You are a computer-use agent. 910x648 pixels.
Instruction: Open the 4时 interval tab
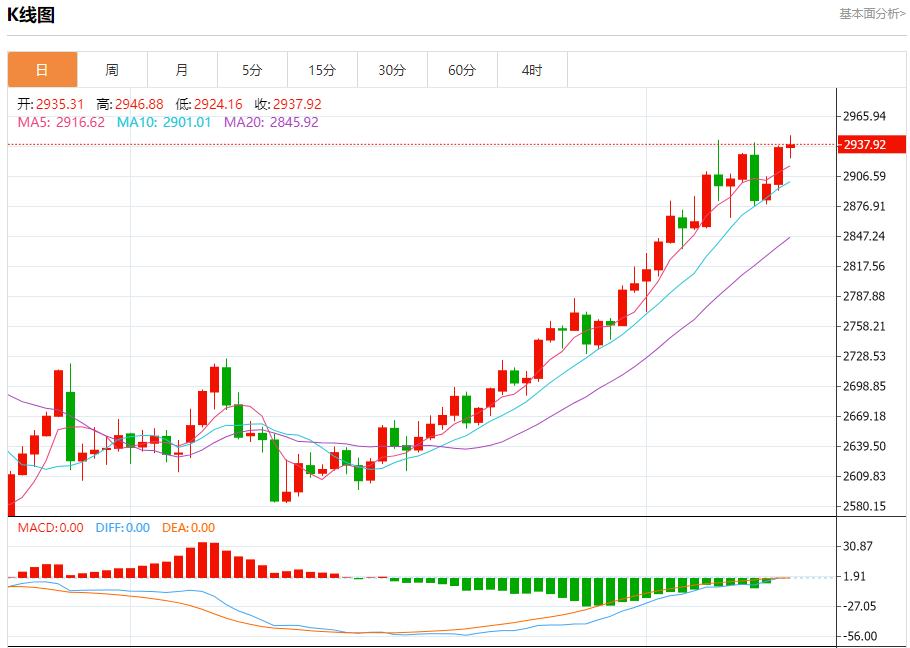point(532,70)
